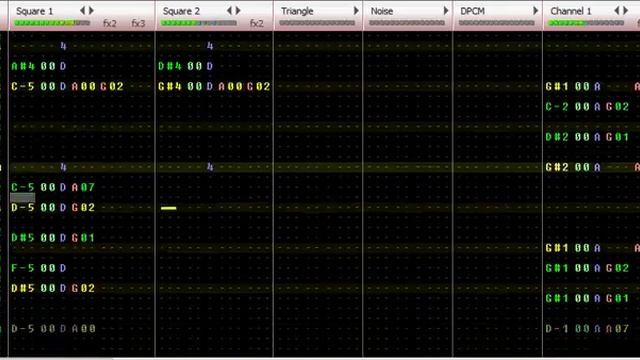Click the Channel 1 volume meter

pyautogui.click(x=586, y=23)
